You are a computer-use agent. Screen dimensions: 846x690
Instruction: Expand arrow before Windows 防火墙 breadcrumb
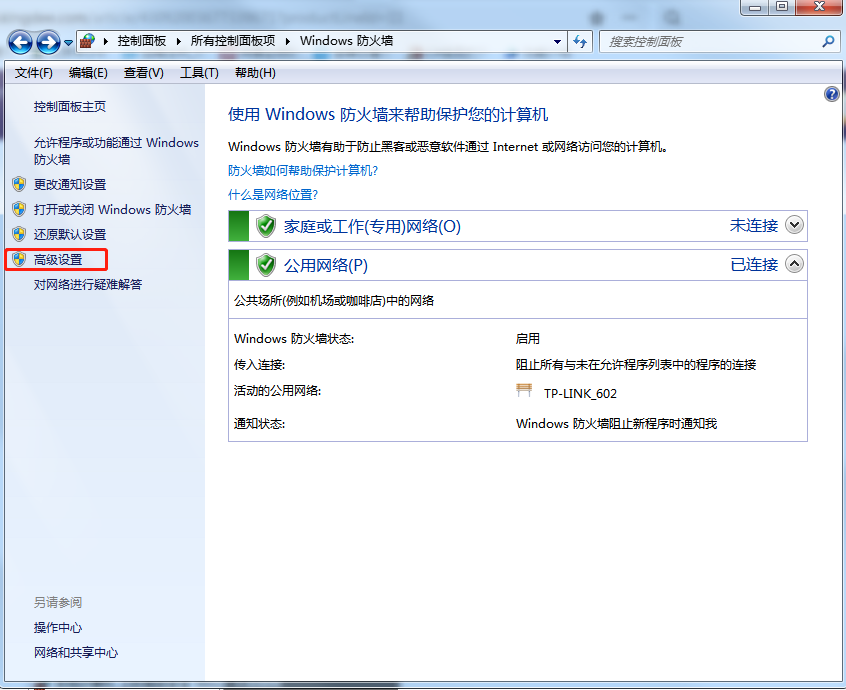[288, 41]
